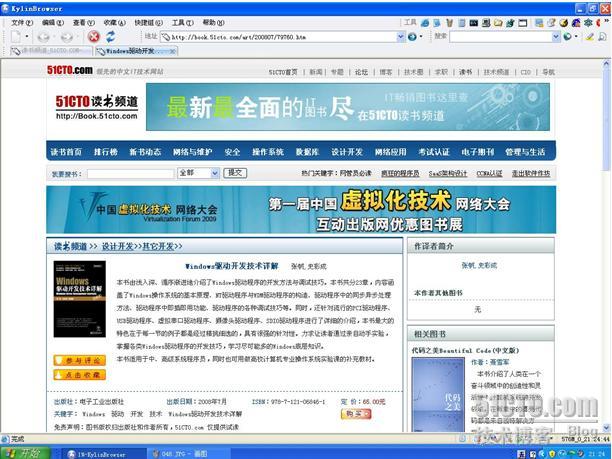Screen dimensions: 612x459
Task: Click the highlight pen icon in search toolbar
Action: (x=590, y=37)
